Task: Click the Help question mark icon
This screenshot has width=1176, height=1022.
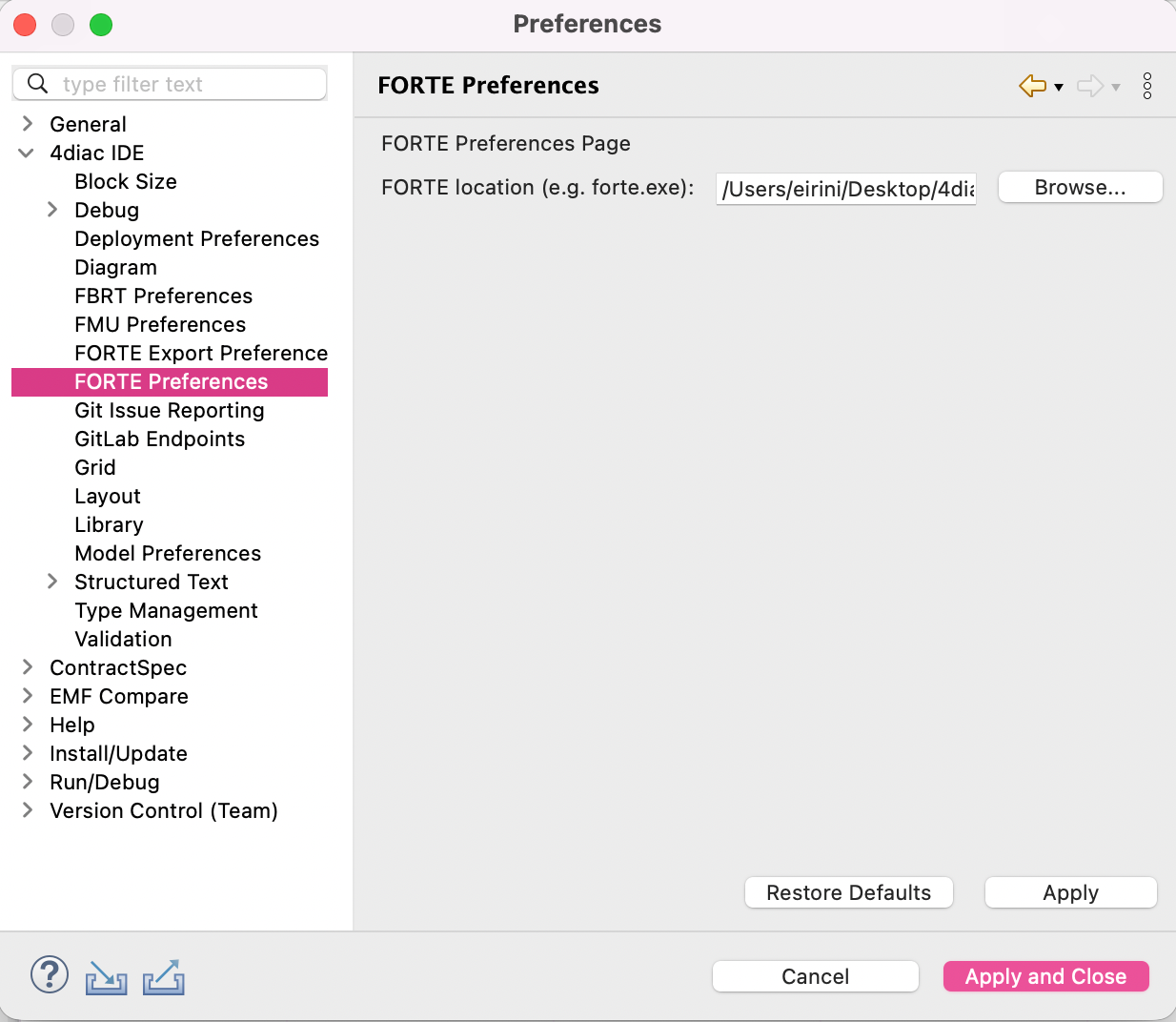Action: (50, 975)
